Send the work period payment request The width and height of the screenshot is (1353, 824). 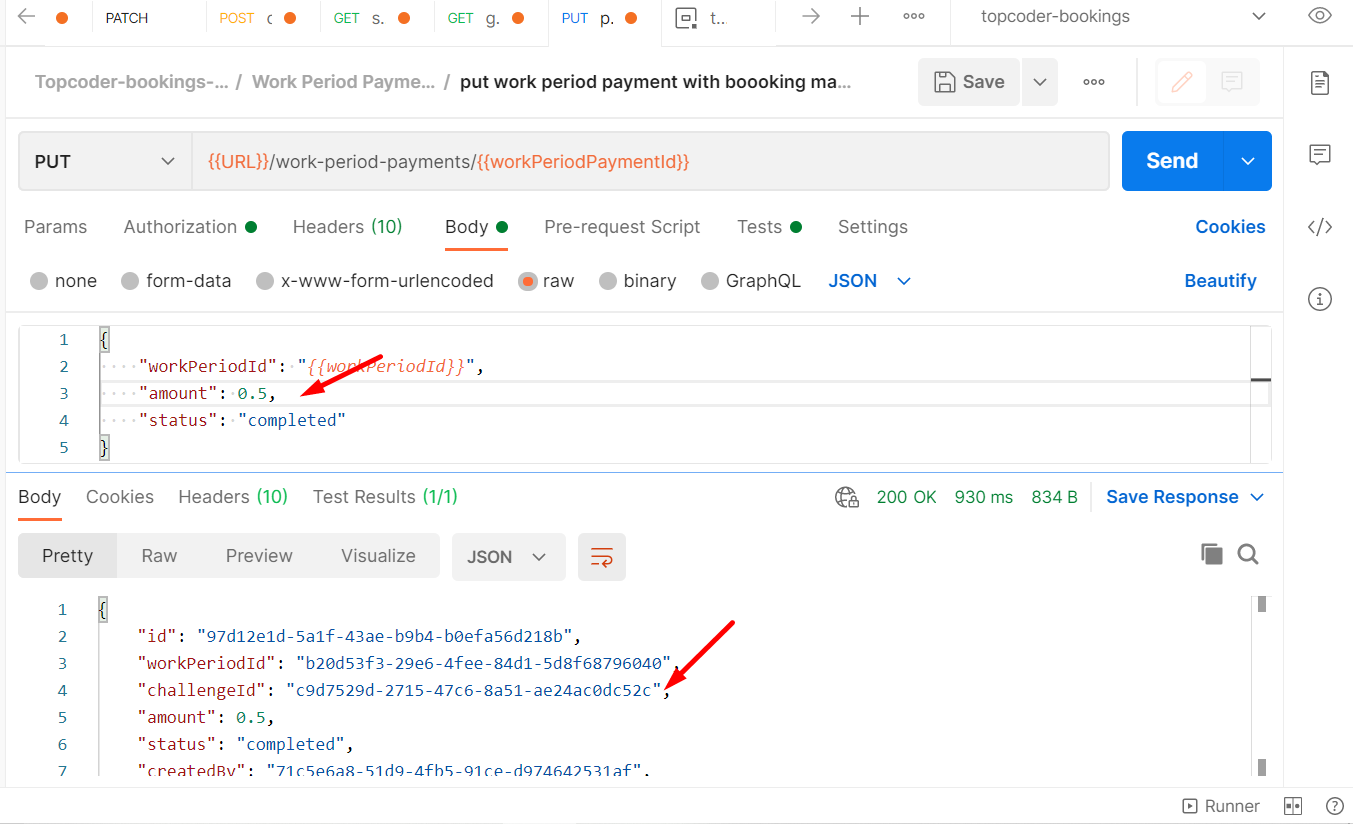[1170, 160]
